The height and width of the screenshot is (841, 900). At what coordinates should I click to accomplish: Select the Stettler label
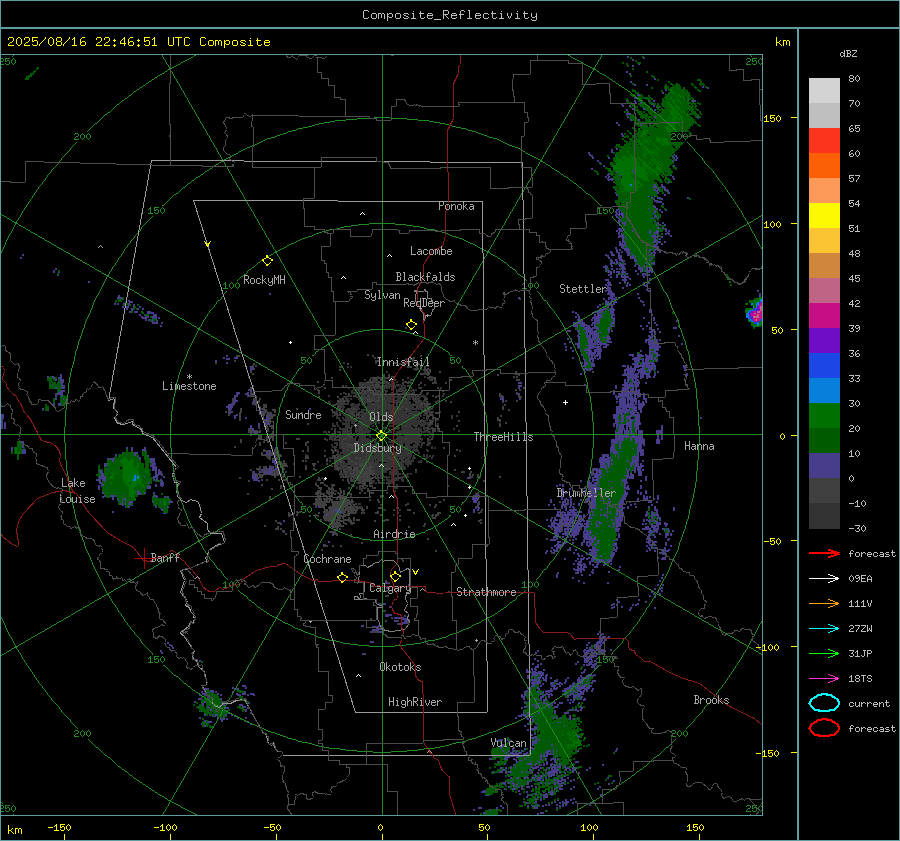coord(583,289)
